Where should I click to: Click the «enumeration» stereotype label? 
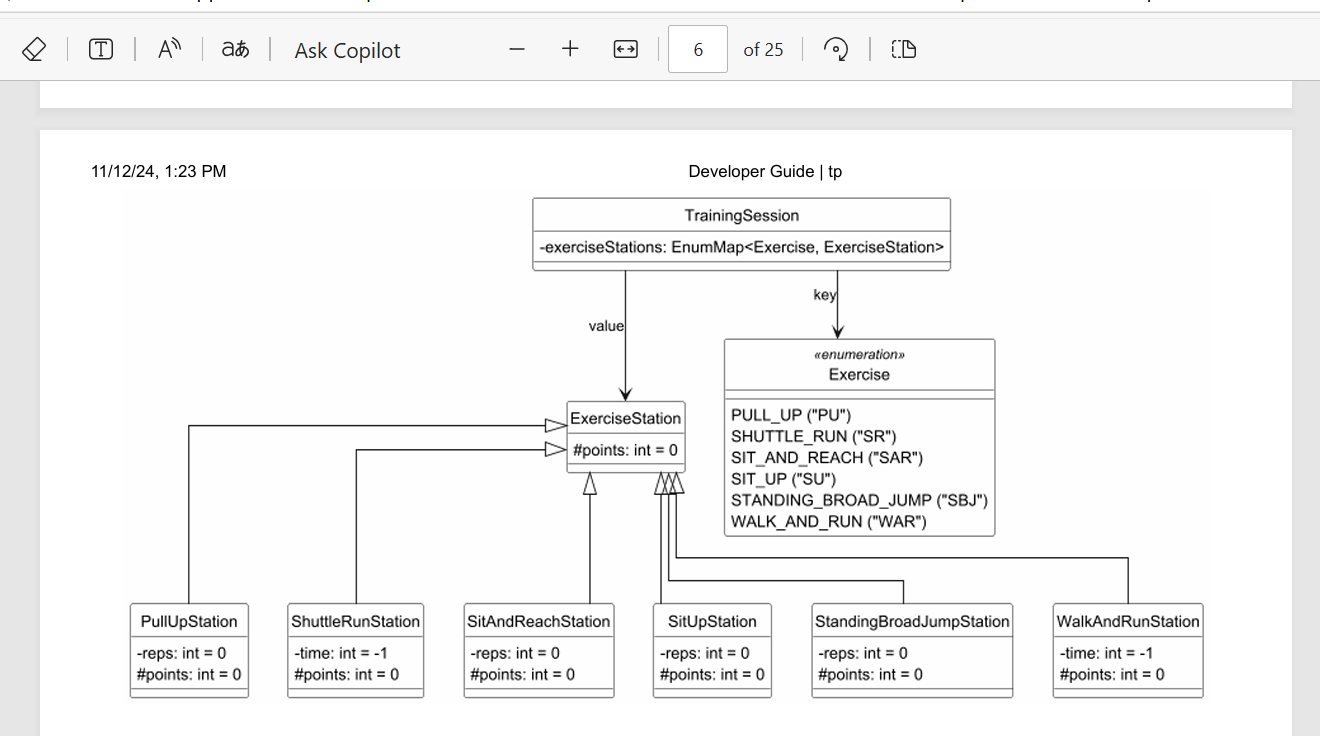[x=859, y=355]
